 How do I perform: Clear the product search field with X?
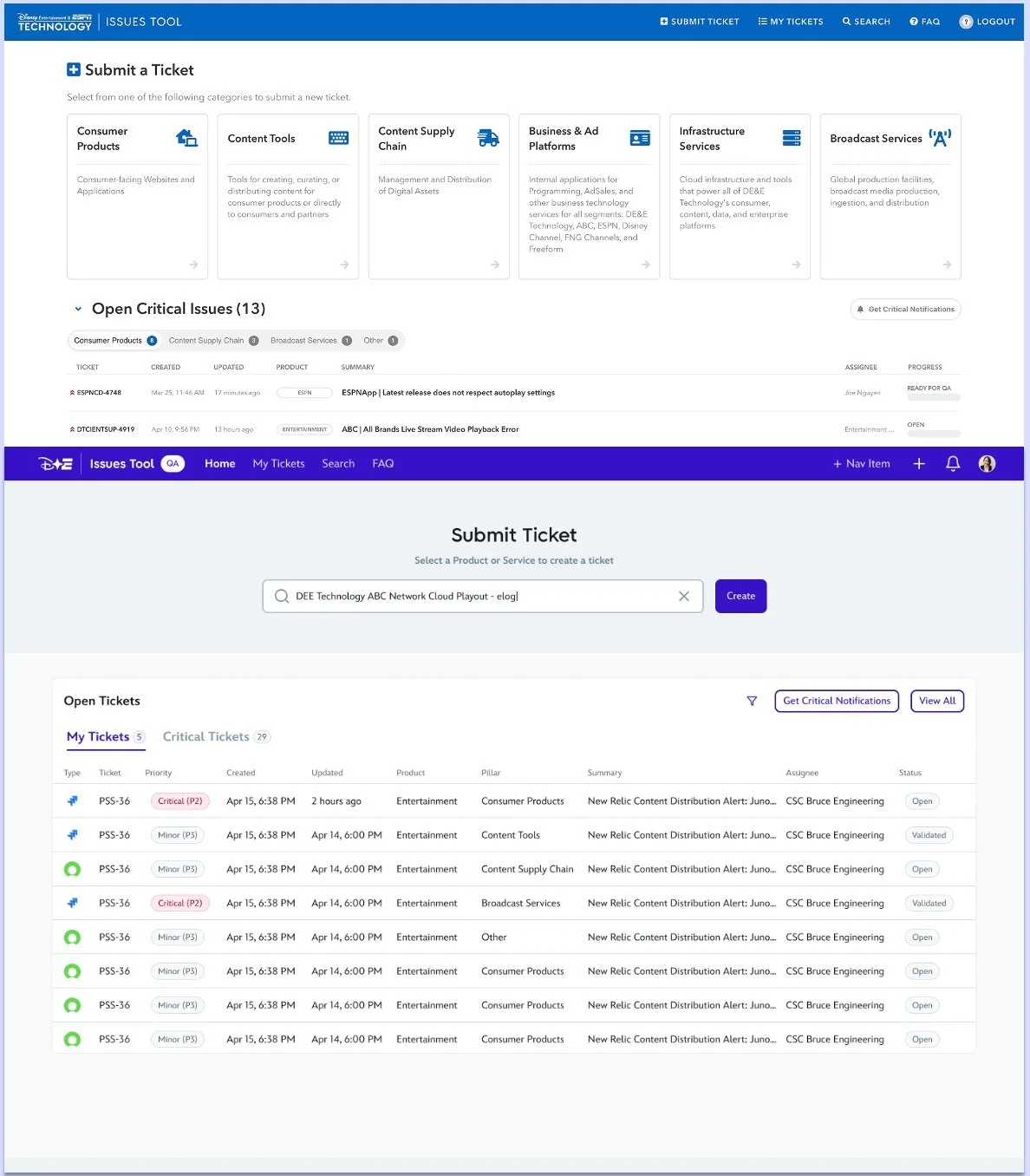tap(684, 596)
